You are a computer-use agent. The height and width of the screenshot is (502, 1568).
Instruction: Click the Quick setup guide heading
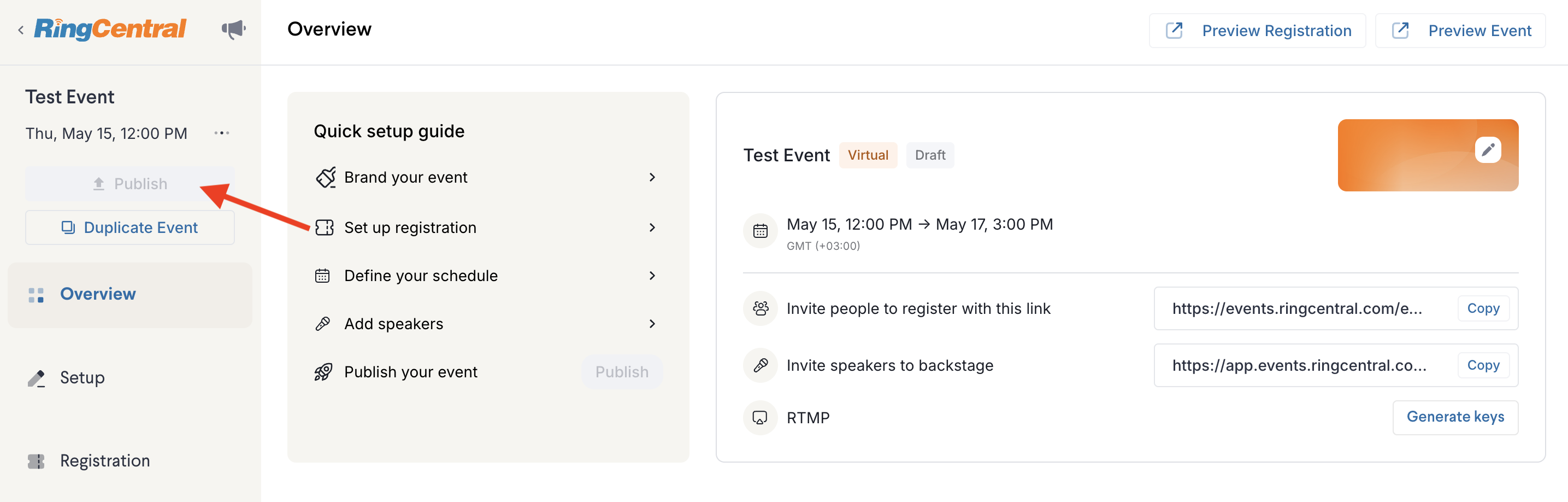(389, 131)
